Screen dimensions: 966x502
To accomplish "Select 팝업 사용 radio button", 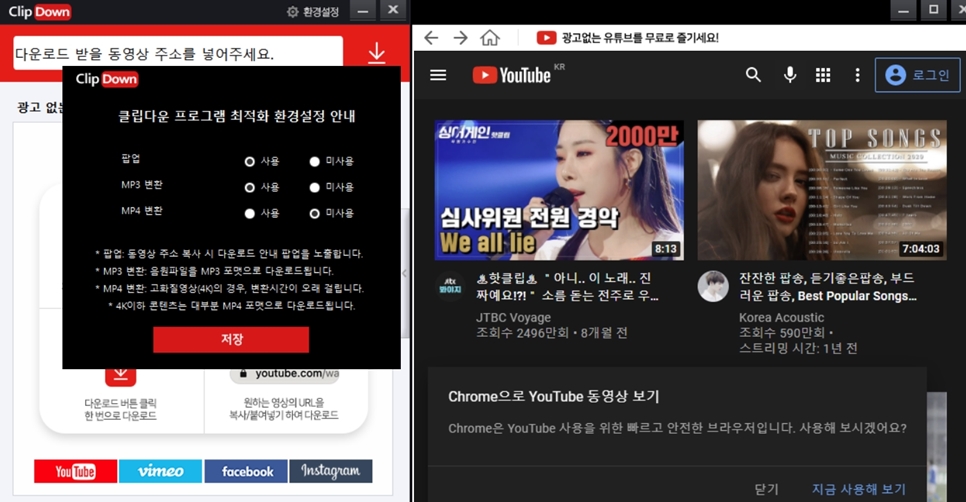I will click(250, 161).
